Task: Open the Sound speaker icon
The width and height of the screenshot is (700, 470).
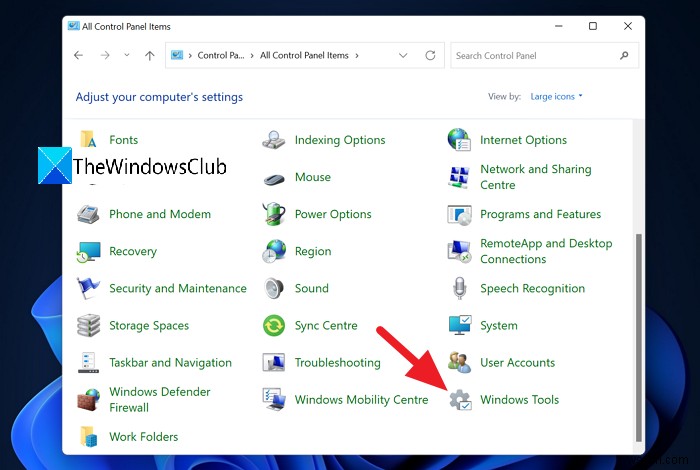Action: click(274, 288)
